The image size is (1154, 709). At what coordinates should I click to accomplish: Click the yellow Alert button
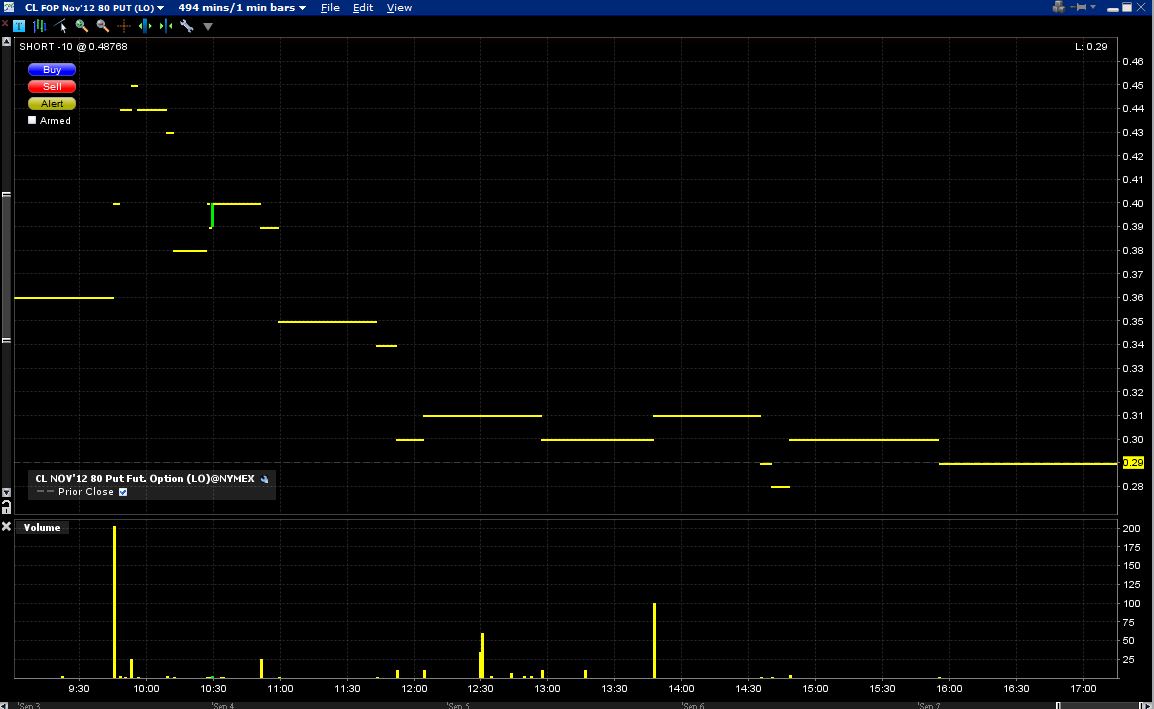pyautogui.click(x=52, y=104)
